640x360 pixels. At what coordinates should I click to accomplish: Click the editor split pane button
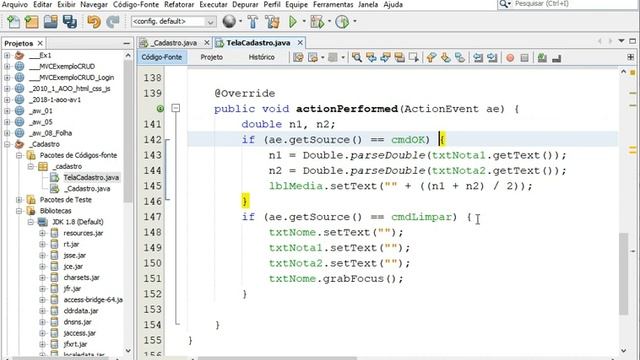click(x=631, y=57)
